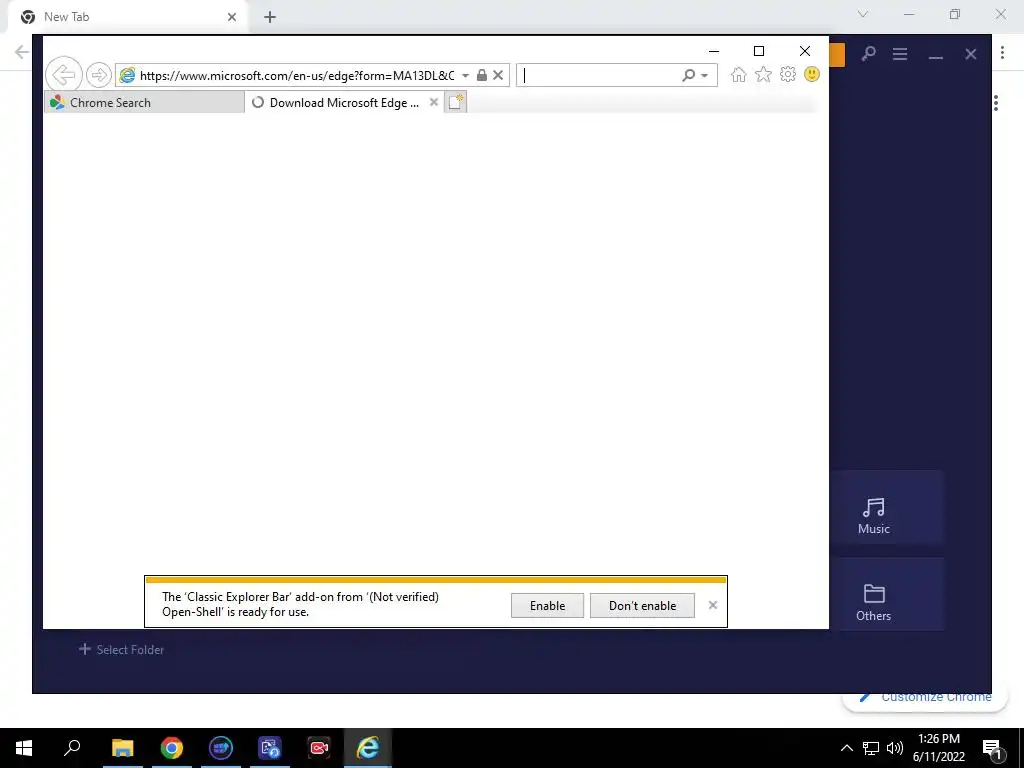The height and width of the screenshot is (768, 1024).
Task: Open hamburger menu in dark app
Action: (x=900, y=54)
